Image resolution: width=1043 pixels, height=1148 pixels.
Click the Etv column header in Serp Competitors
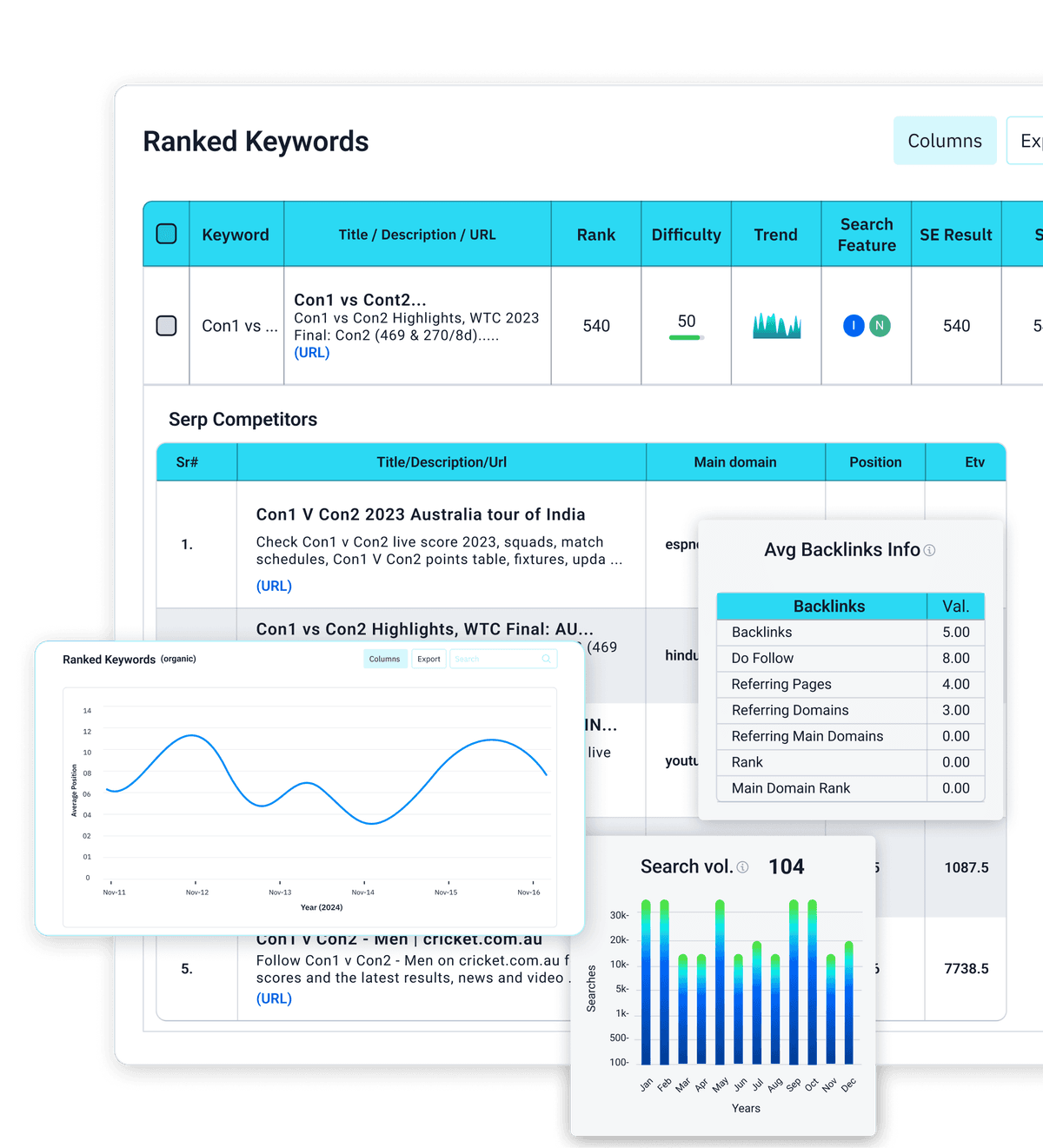tap(974, 462)
